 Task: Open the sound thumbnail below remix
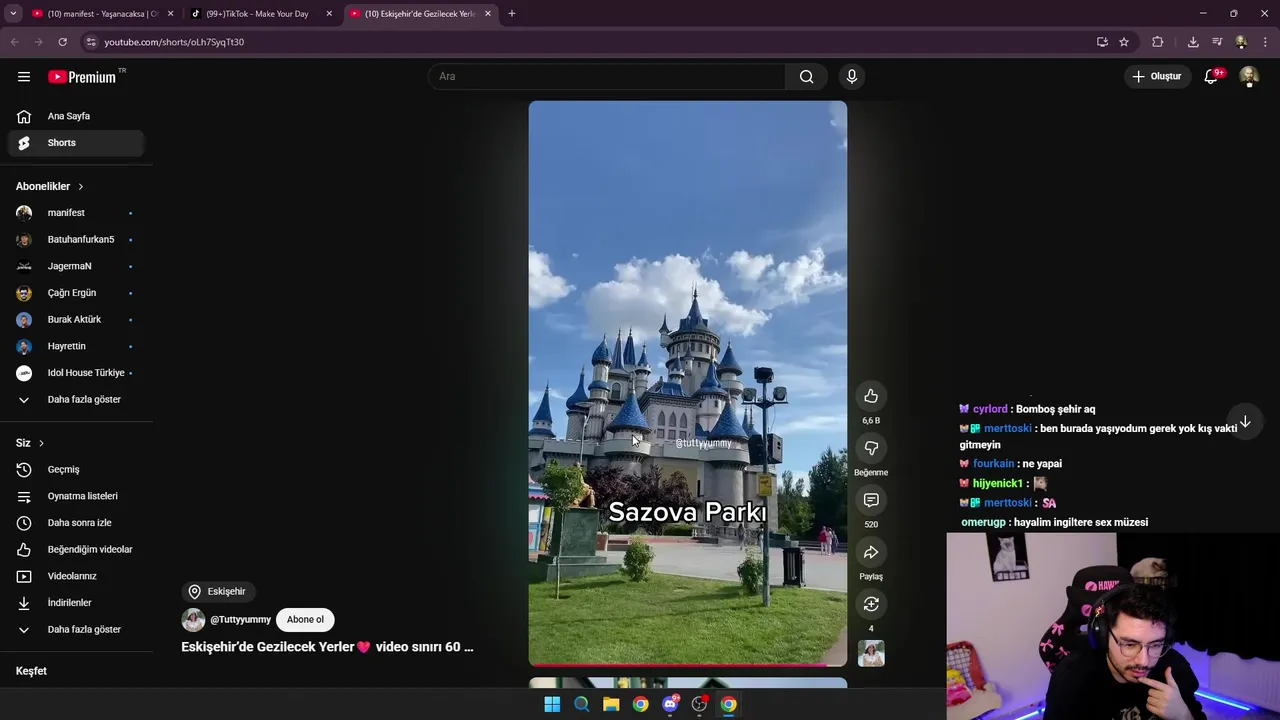pos(871,653)
